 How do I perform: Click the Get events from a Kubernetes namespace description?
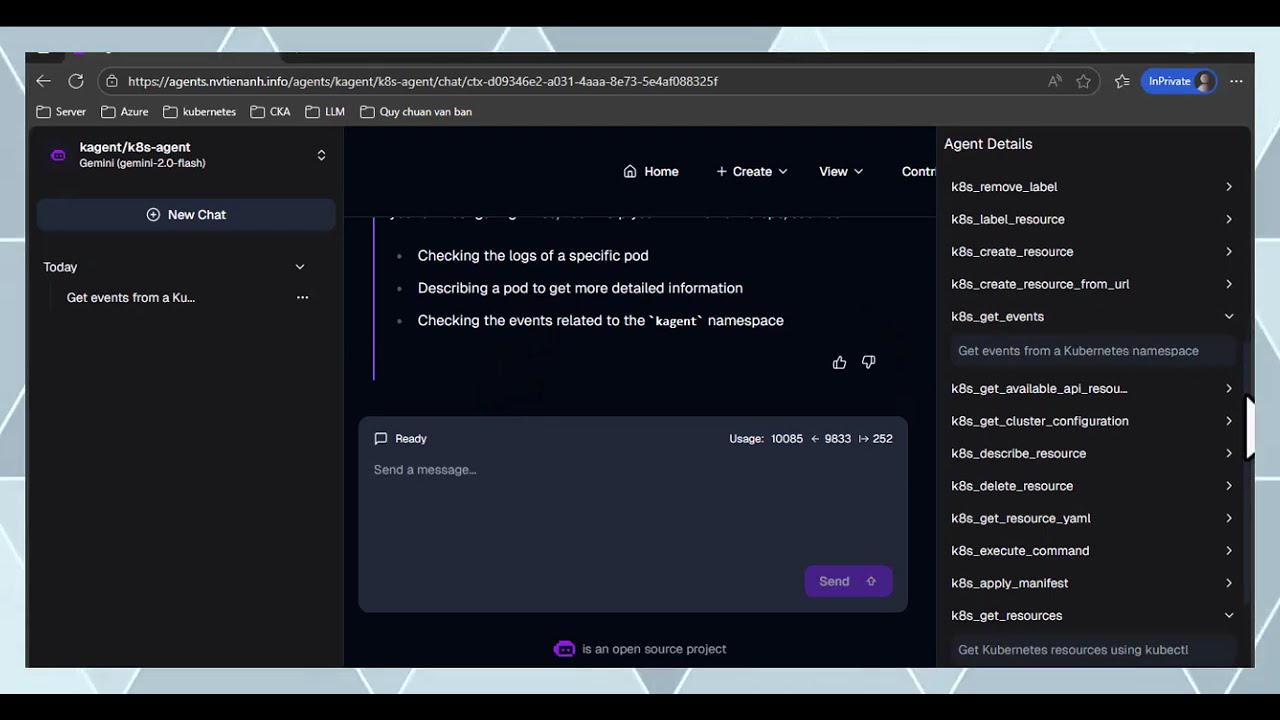click(x=1078, y=351)
